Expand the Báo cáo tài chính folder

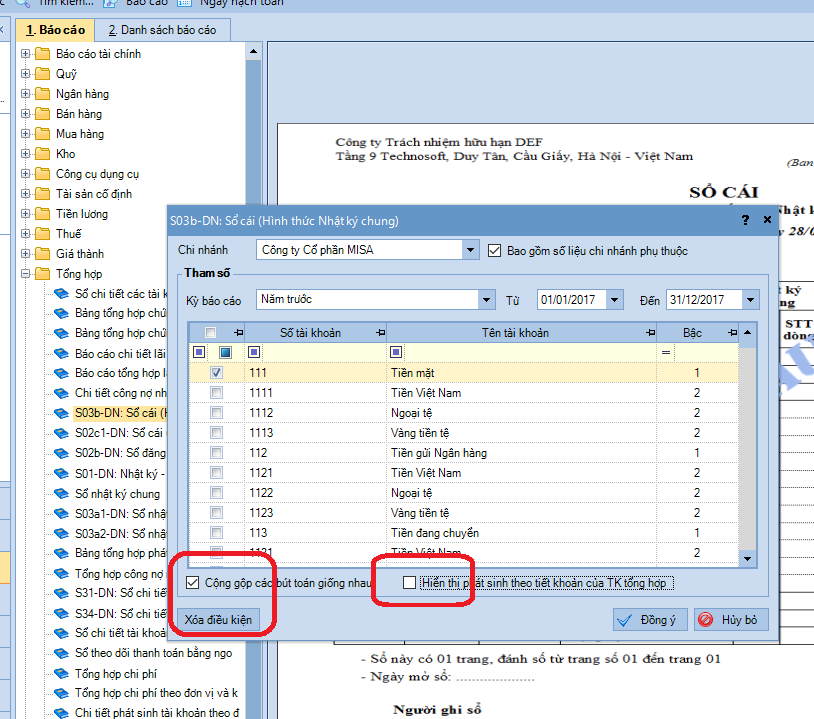coord(25,53)
